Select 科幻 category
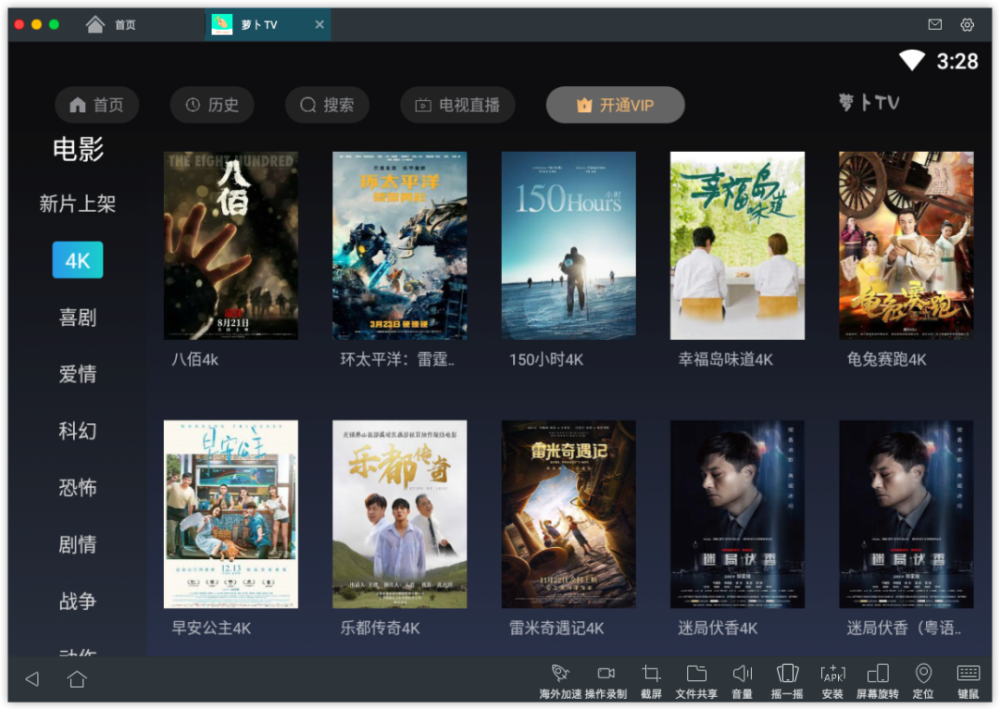Image resolution: width=1000 pixels, height=710 pixels. click(77, 431)
